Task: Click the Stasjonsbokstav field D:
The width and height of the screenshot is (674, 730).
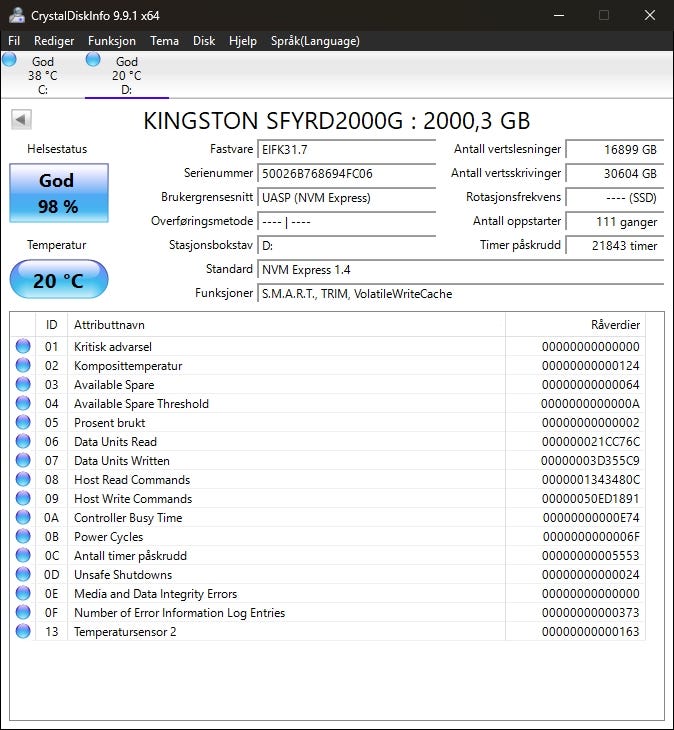Action: 346,245
